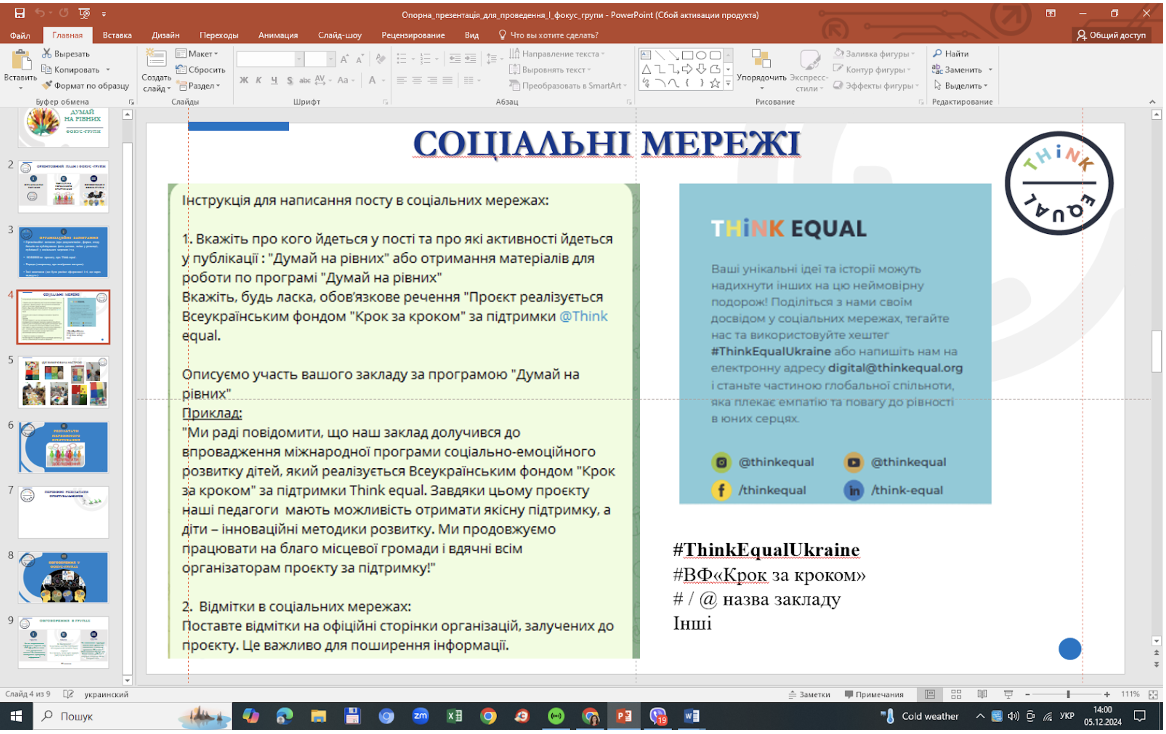Screen dimensions: 1166x734
Task: Switch to slide sorter view icon
Action: coord(956,695)
